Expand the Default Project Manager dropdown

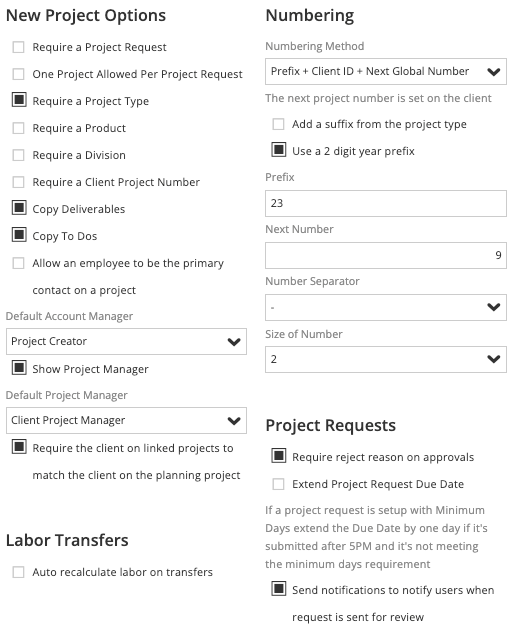126,420
